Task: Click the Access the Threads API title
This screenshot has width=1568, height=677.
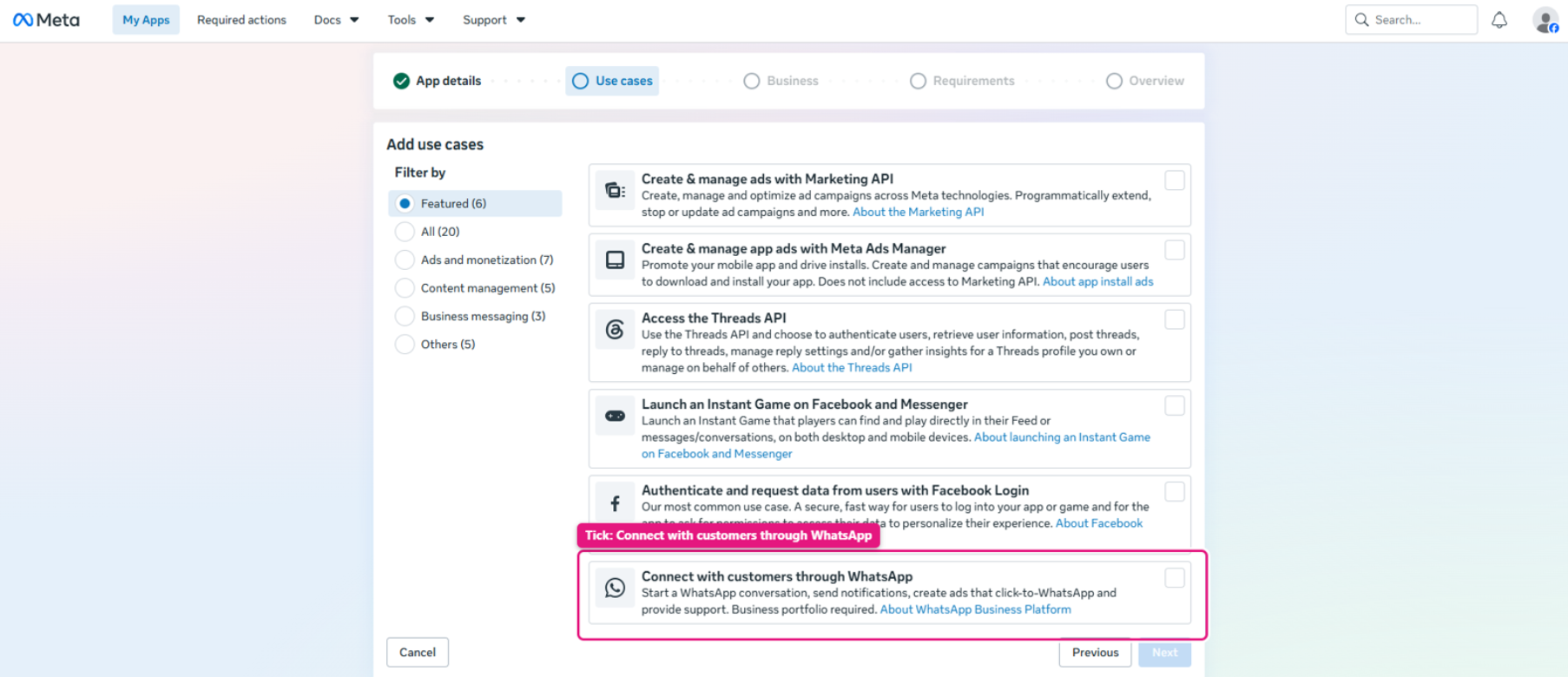Action: pos(714,319)
